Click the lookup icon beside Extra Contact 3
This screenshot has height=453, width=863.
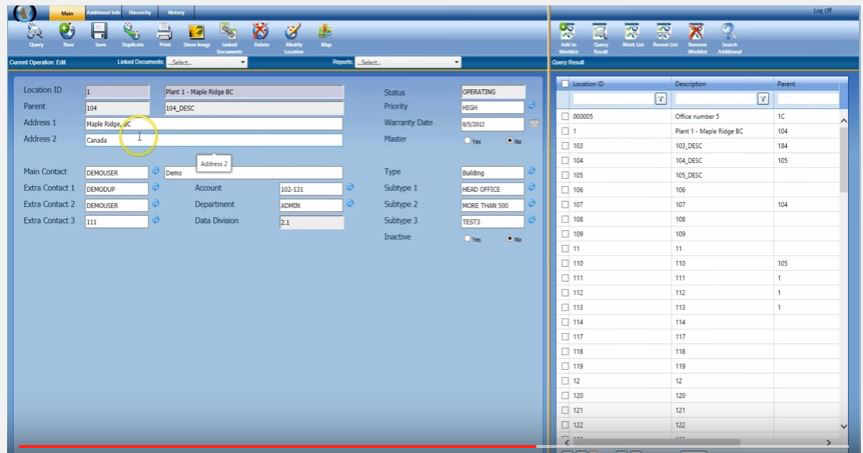click(156, 220)
